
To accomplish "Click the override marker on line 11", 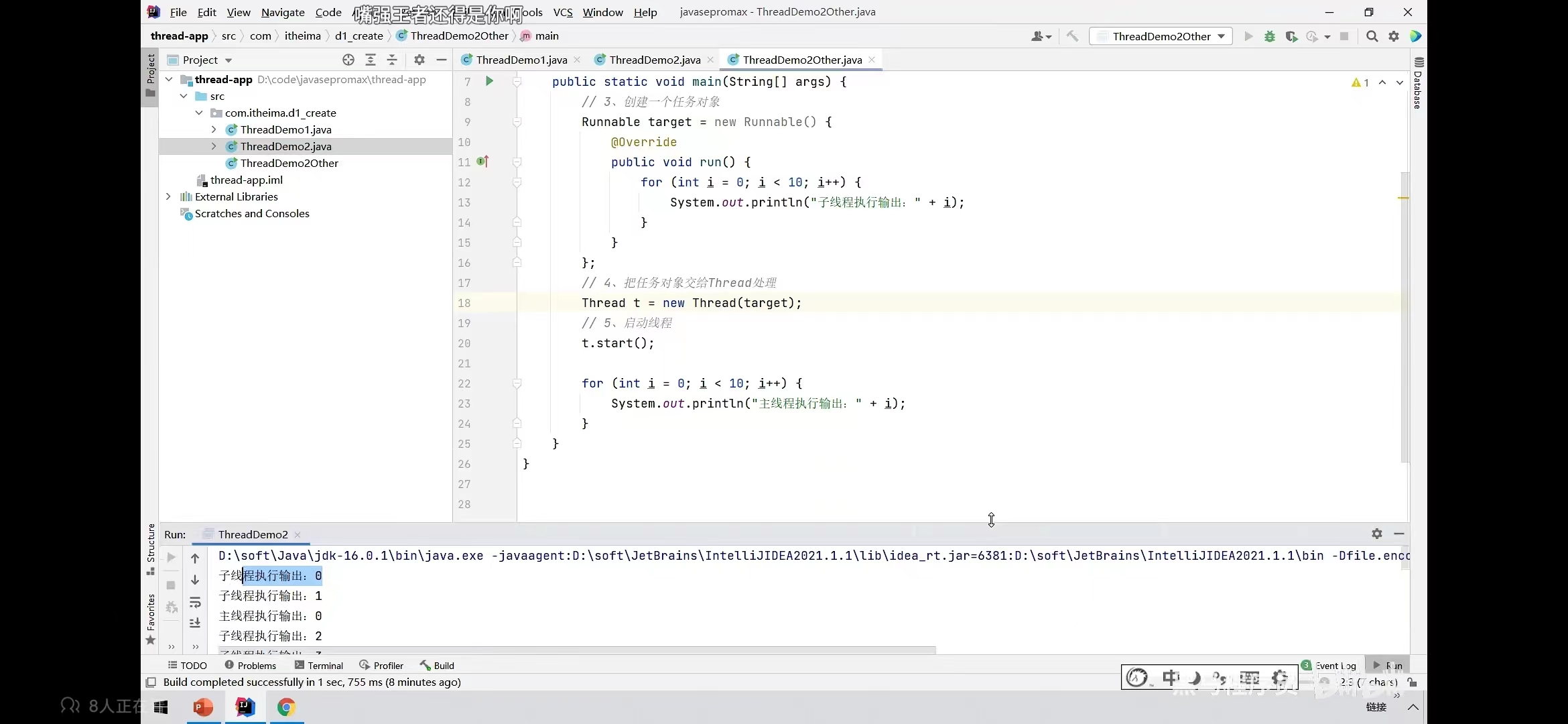I will tap(482, 162).
